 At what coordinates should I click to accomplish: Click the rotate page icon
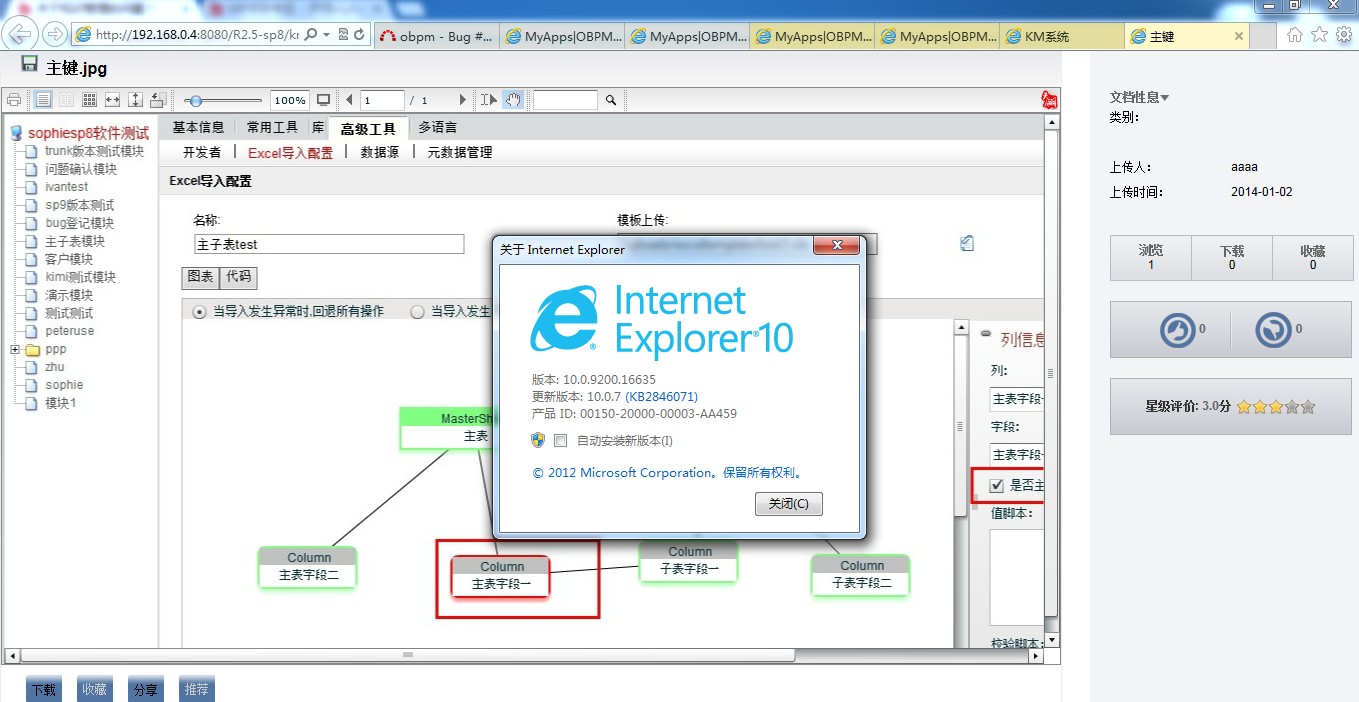158,100
